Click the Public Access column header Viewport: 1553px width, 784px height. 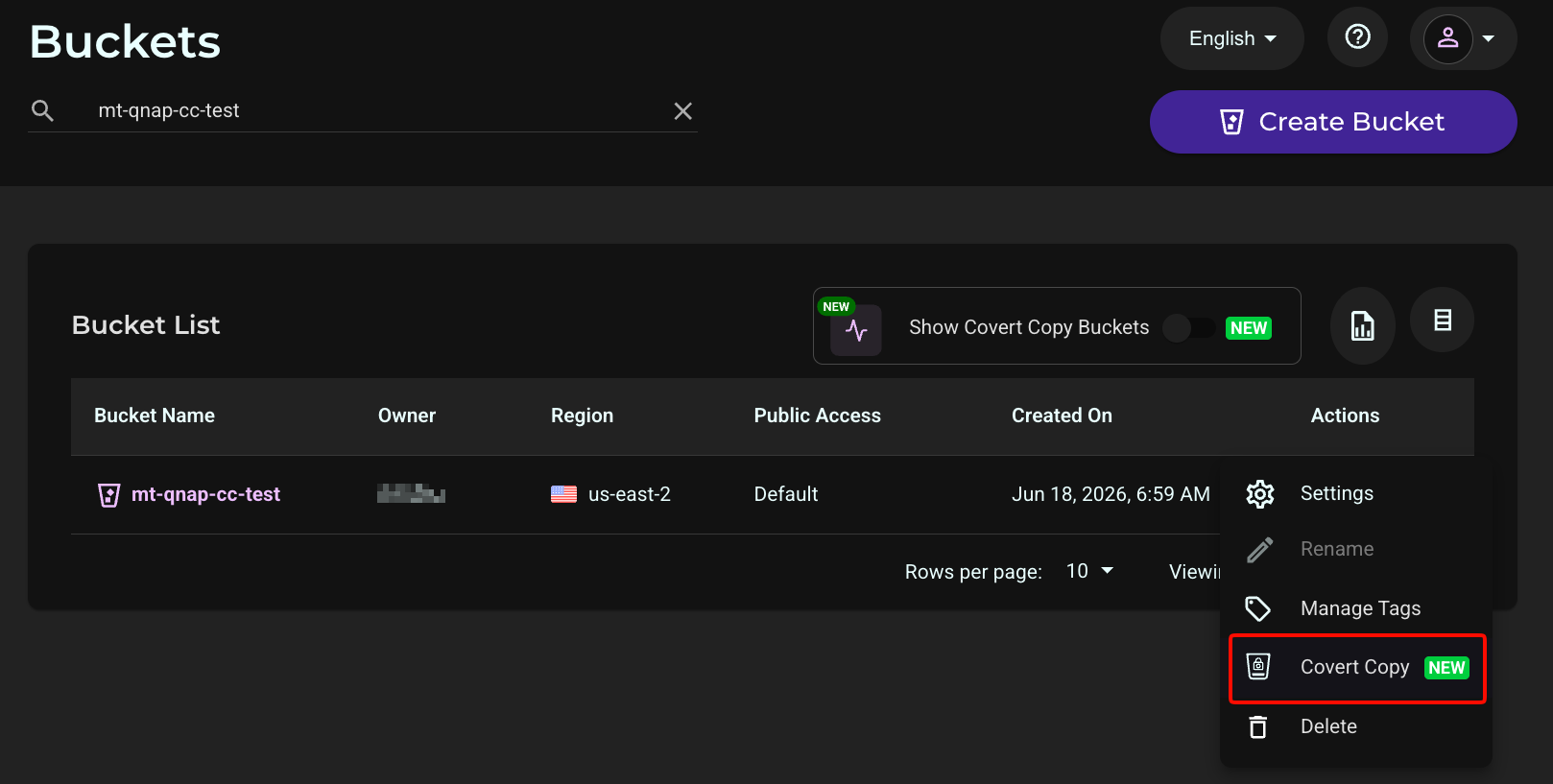(817, 416)
